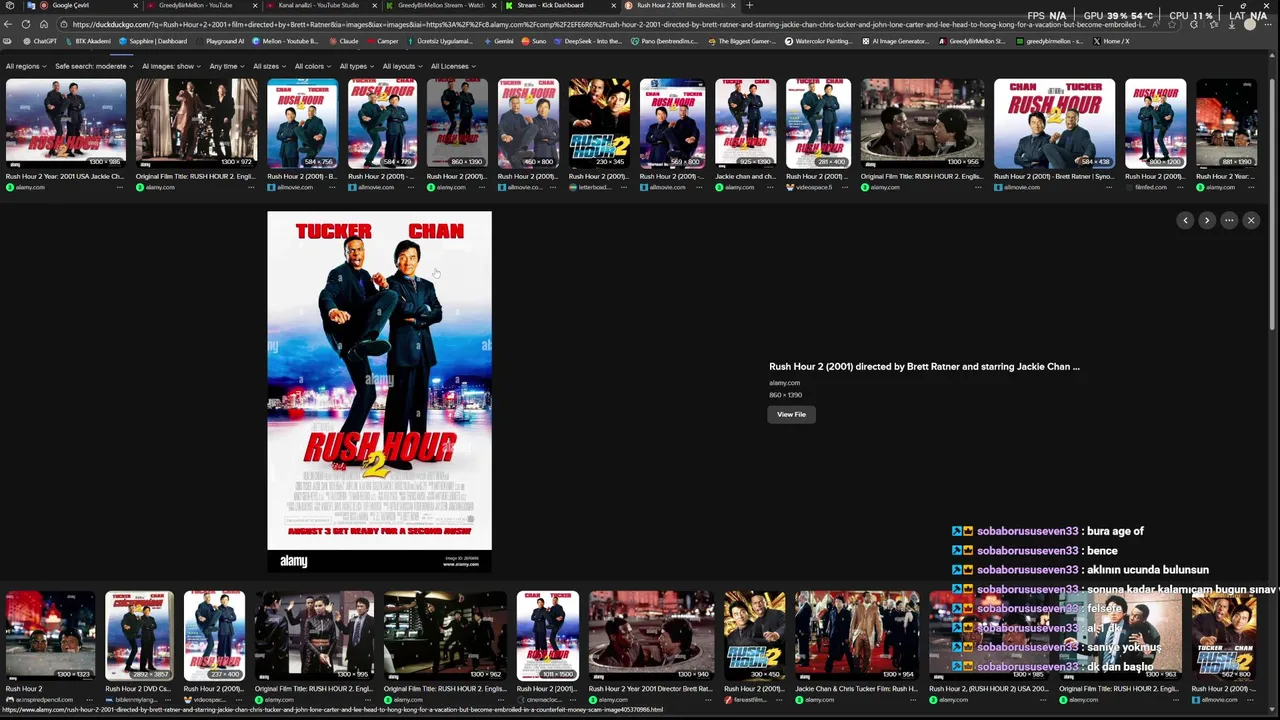Viewport: 1280px width, 720px height.
Task: Switch to the GreedyBirMellon Stream - Watch tab
Action: click(x=440, y=5)
